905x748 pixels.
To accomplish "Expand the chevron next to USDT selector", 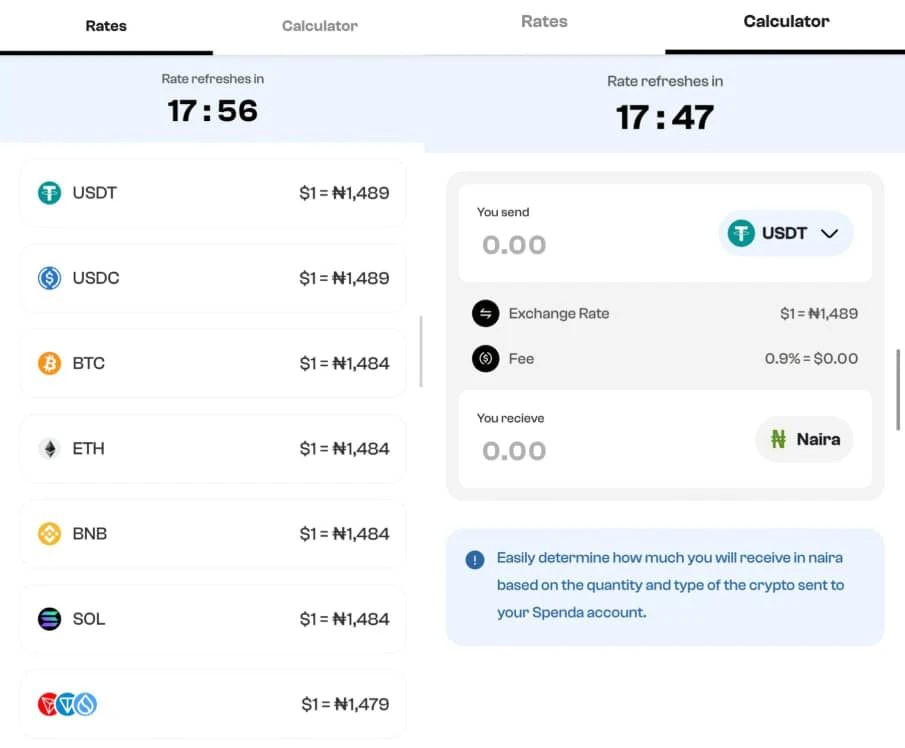I will coord(829,233).
